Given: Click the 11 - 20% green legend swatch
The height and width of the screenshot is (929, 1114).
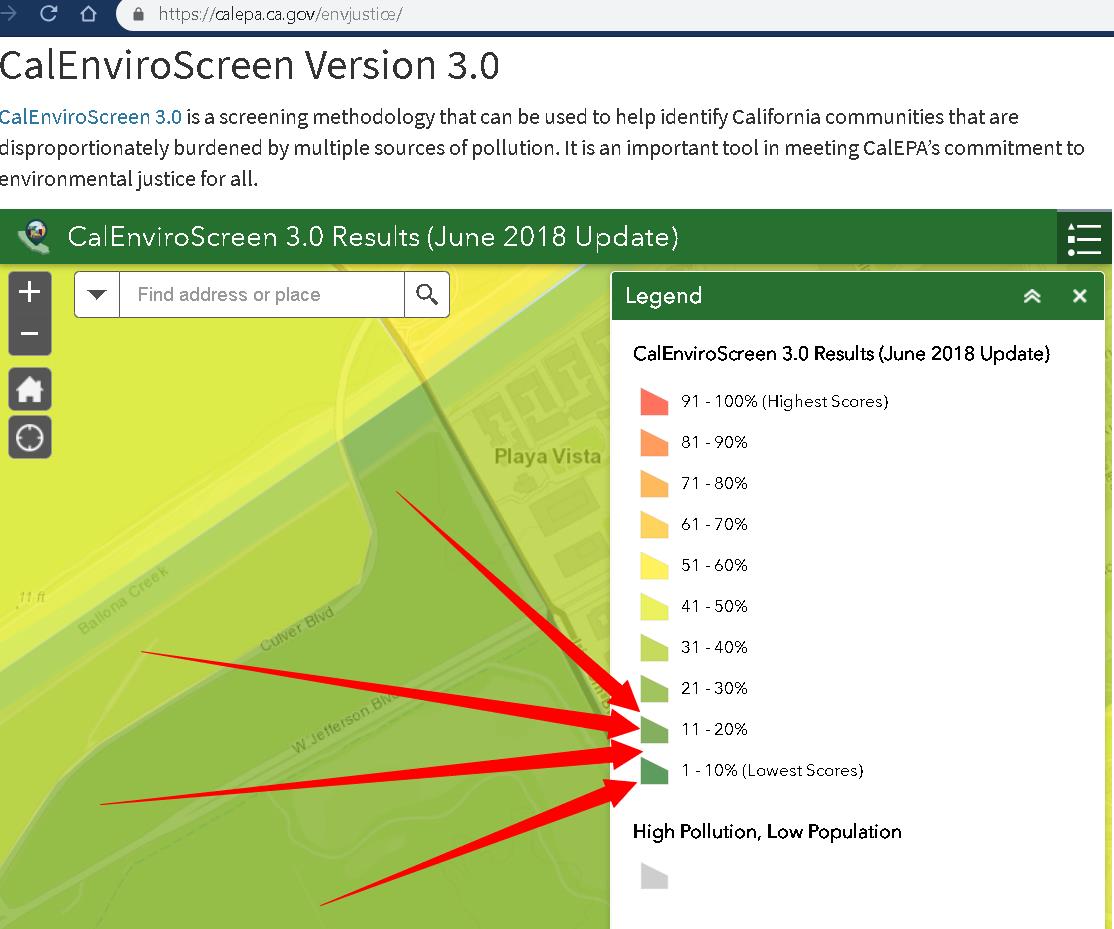Looking at the screenshot, I should pos(654,729).
